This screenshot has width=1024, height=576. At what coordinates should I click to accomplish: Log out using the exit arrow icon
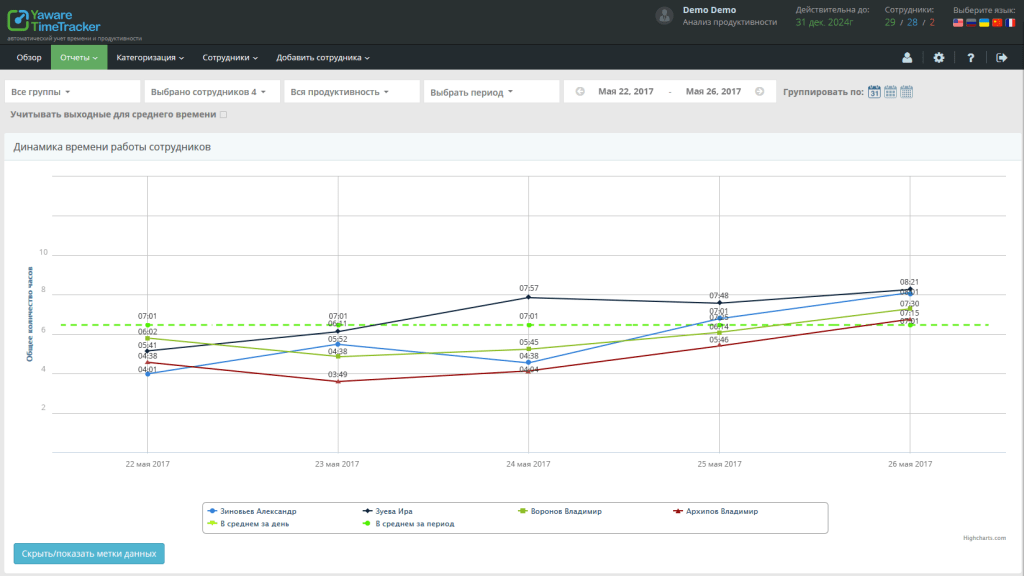tap(1002, 58)
